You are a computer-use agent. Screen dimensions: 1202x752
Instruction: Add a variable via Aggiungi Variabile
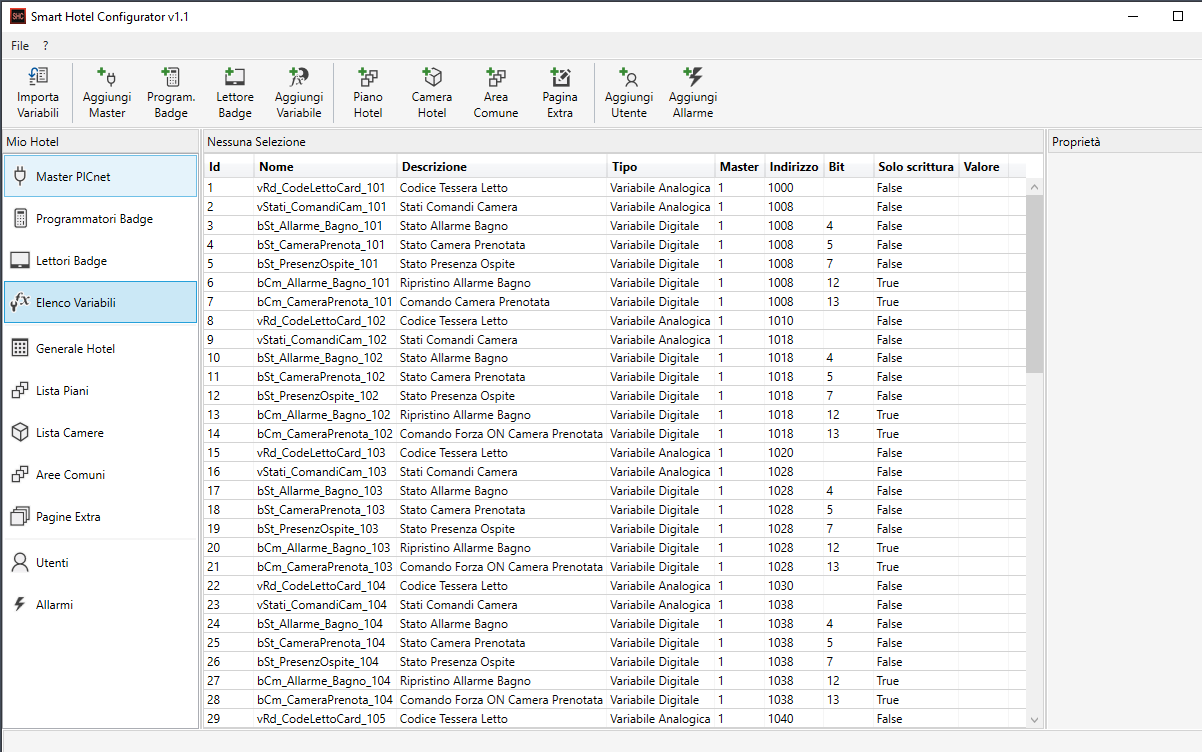pos(299,93)
